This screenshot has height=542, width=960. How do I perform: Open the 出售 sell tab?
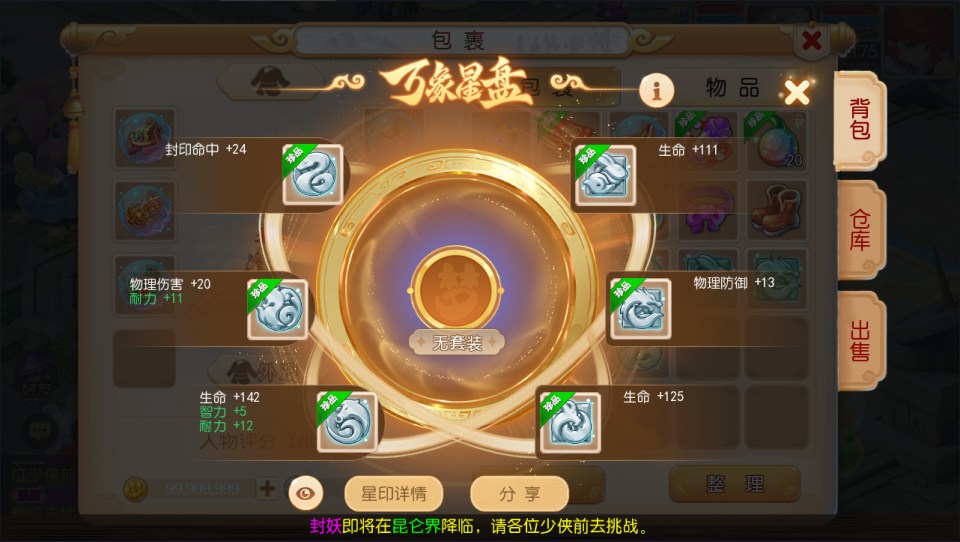[860, 341]
